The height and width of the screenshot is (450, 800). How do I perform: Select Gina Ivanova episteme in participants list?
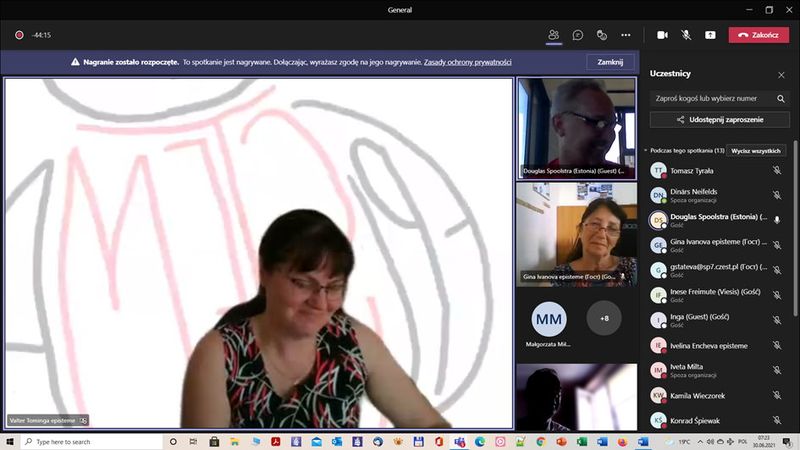(715, 245)
